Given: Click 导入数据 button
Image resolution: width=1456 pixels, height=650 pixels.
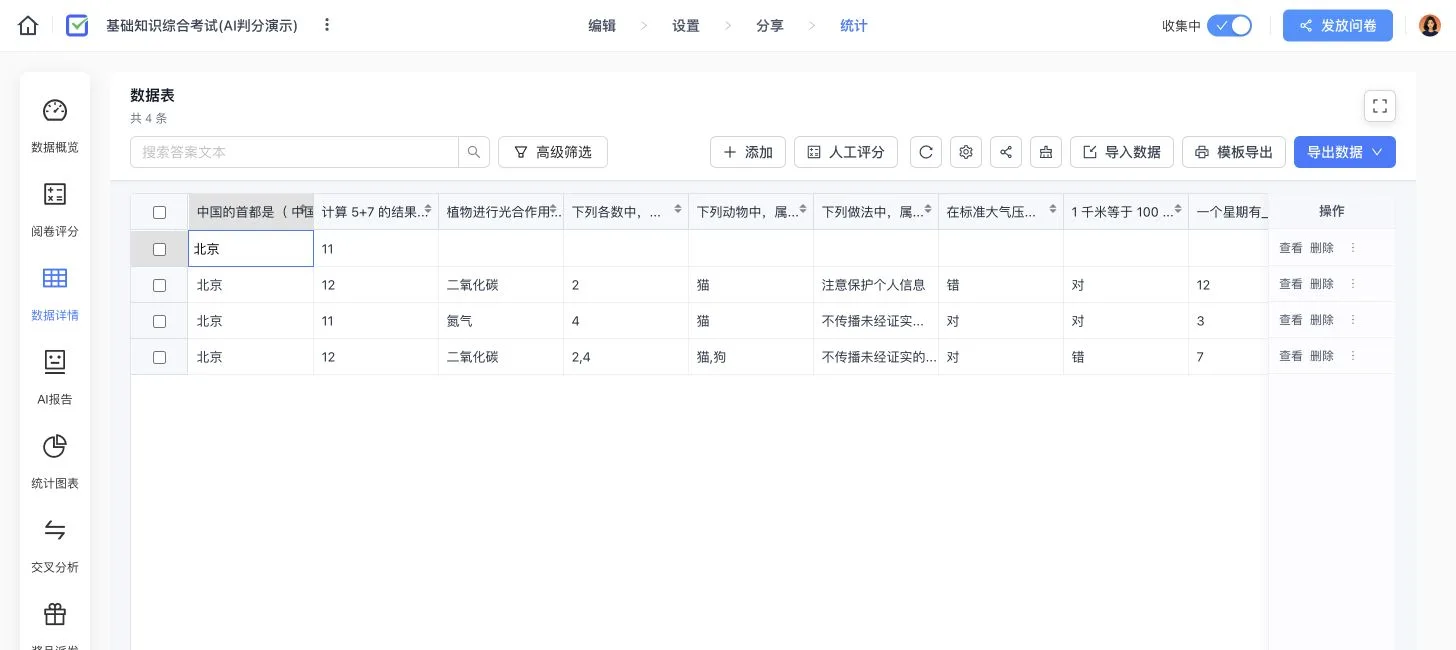Looking at the screenshot, I should pyautogui.click(x=1122, y=152).
